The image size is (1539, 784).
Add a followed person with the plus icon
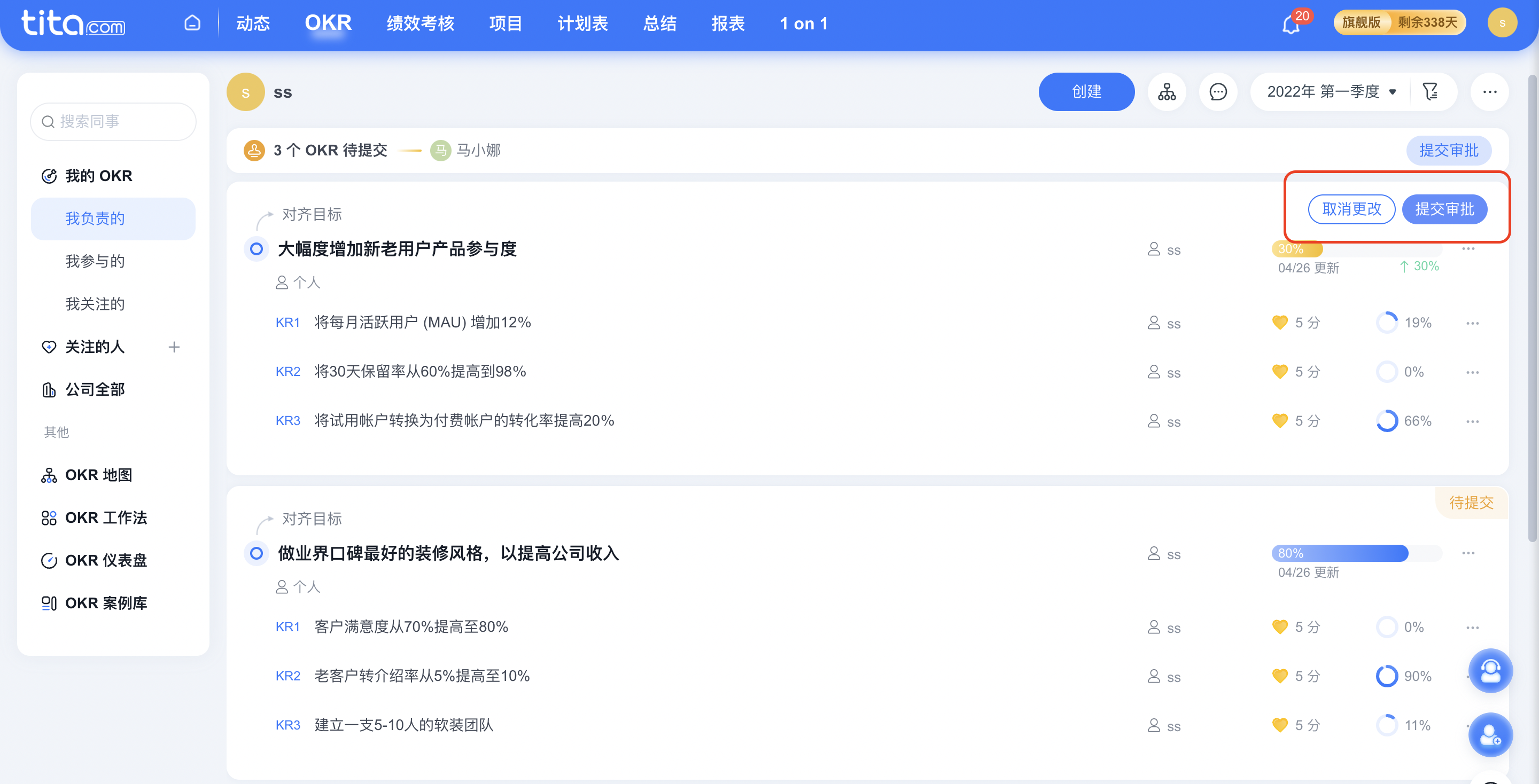click(x=174, y=347)
